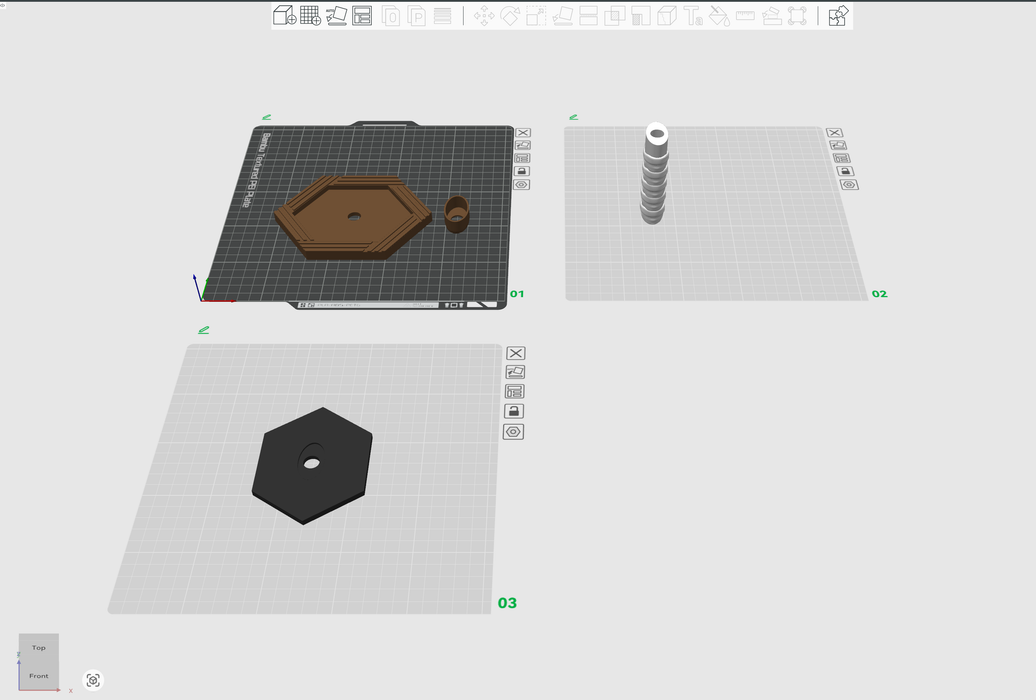The height and width of the screenshot is (700, 1036).
Task: Arrange all objects via the toolbar icon
Action: coord(362,16)
